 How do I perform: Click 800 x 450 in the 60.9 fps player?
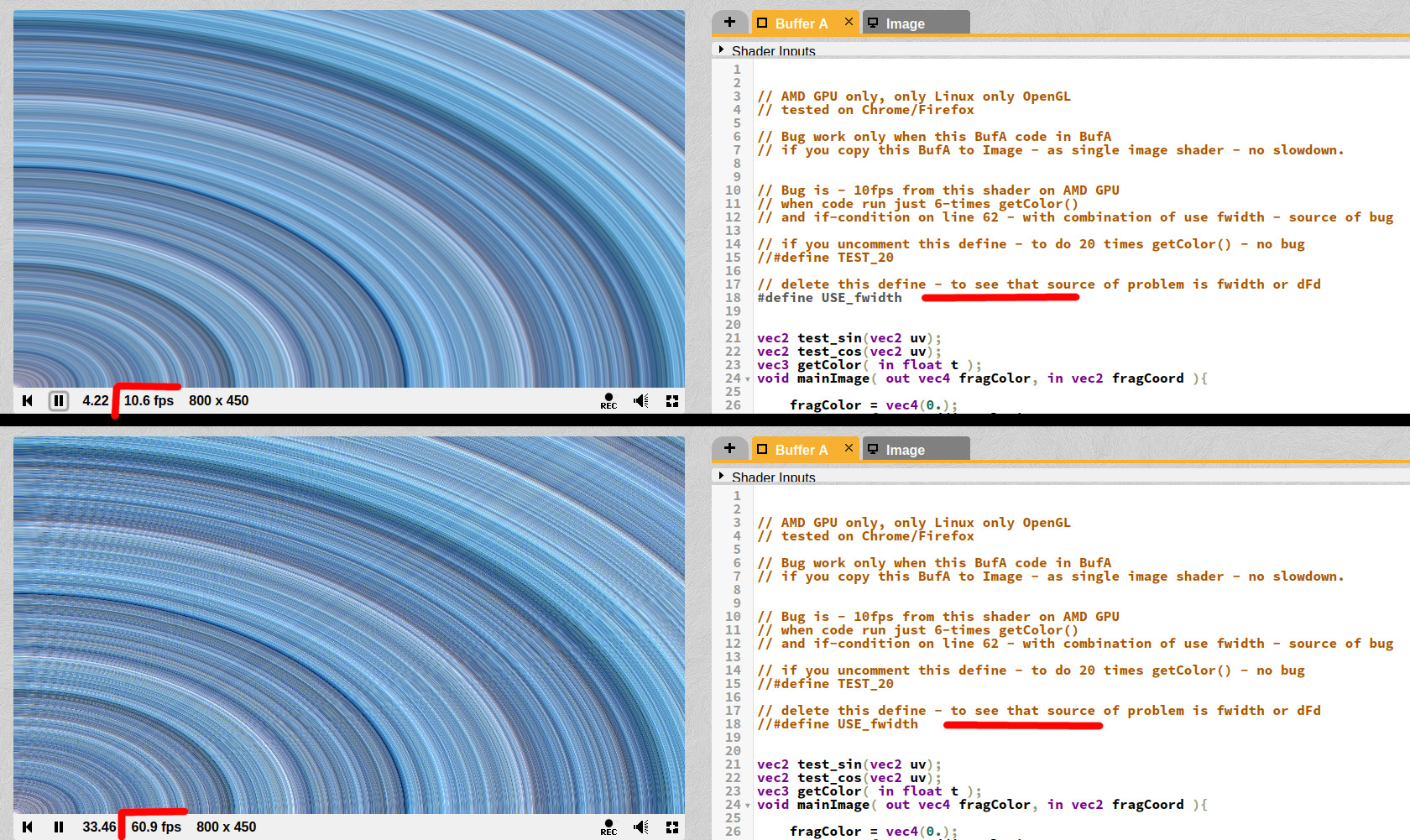(227, 827)
